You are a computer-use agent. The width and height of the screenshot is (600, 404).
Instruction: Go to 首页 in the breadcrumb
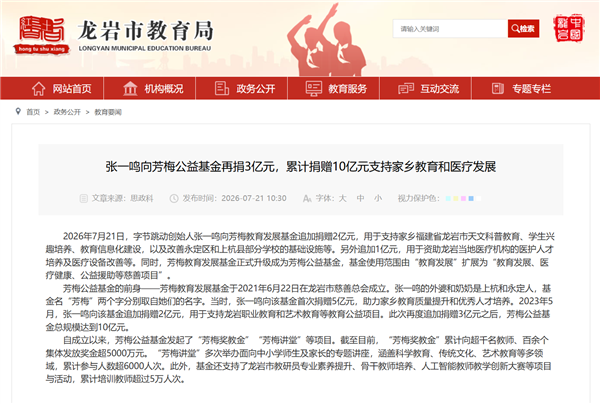tap(33, 112)
